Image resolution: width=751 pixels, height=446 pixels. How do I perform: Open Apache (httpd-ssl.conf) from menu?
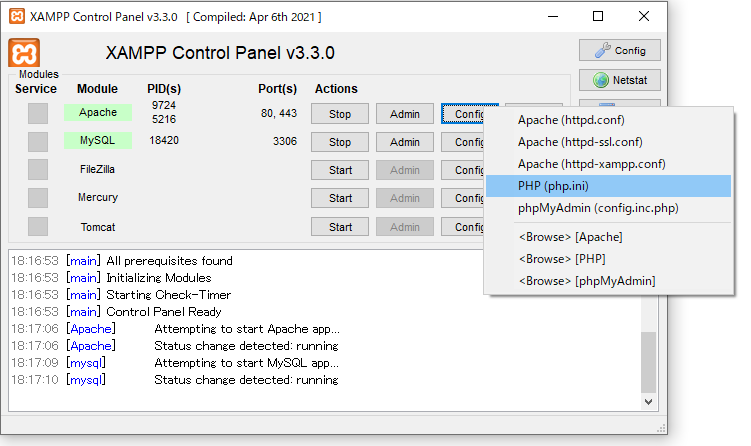point(580,142)
